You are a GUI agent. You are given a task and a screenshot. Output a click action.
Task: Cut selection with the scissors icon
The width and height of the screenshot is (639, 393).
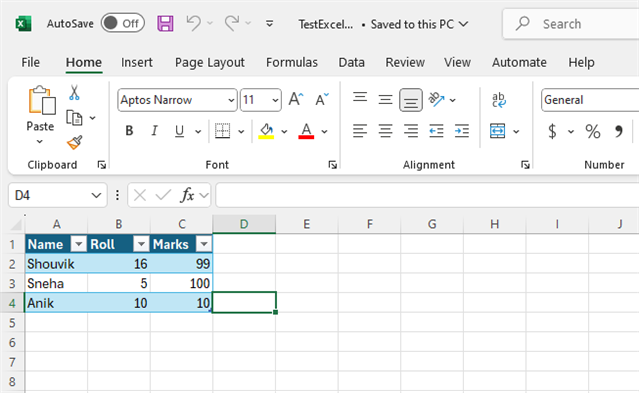pos(74,93)
